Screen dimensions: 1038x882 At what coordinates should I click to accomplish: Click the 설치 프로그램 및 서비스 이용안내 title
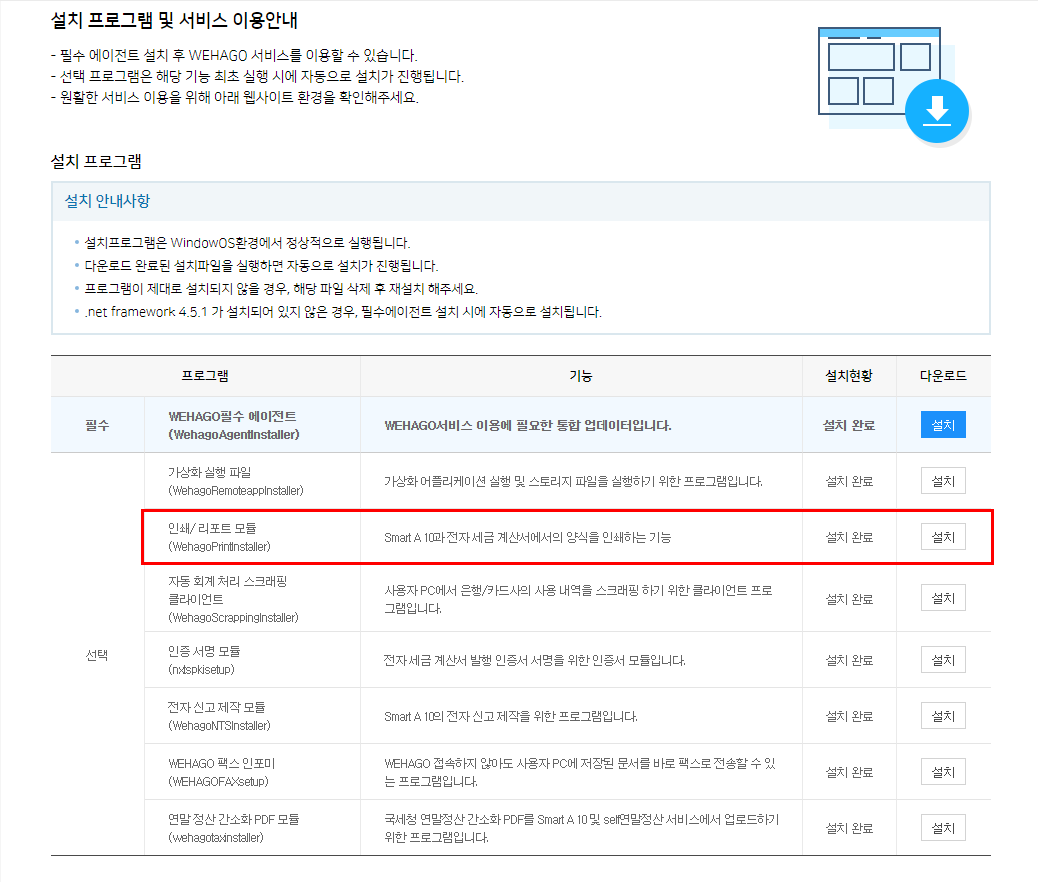click(x=174, y=21)
